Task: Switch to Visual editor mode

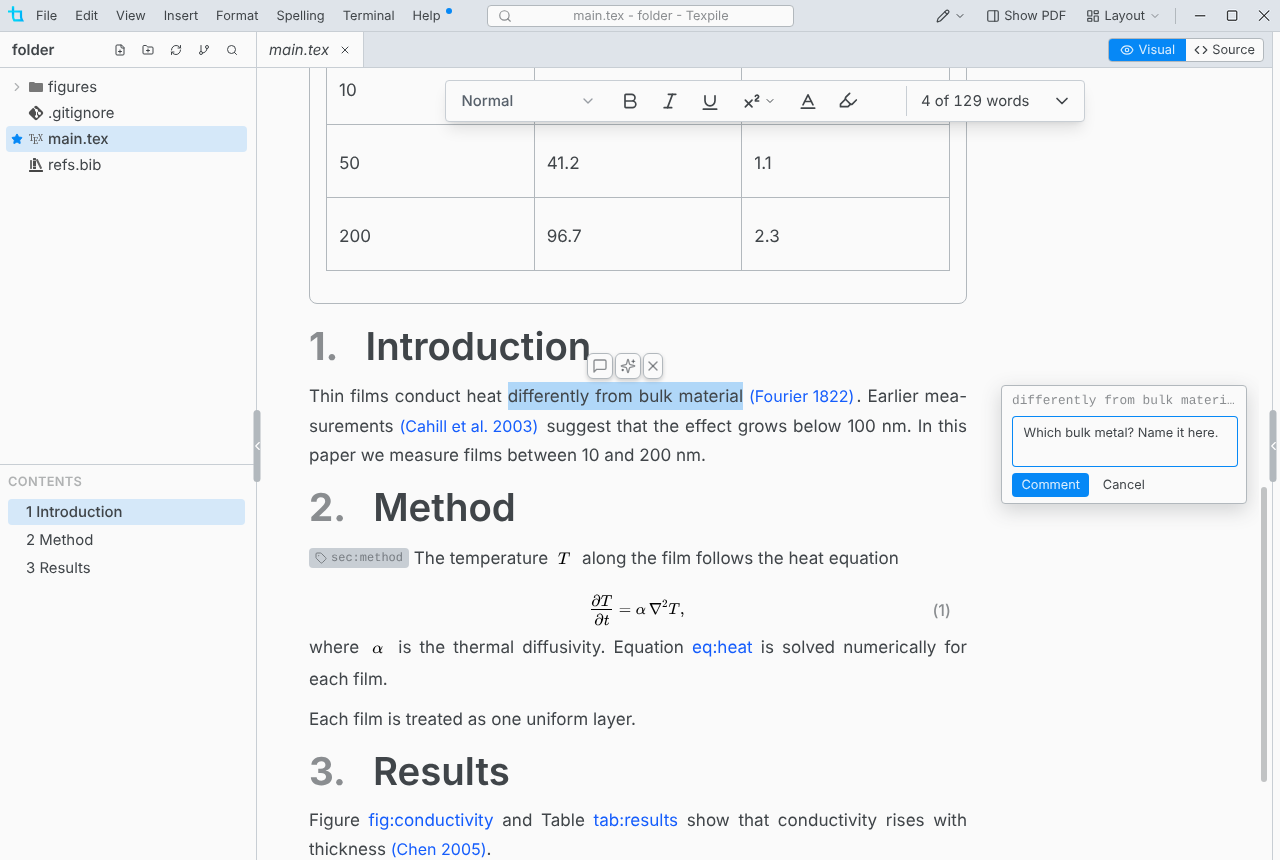Action: 1147,50
